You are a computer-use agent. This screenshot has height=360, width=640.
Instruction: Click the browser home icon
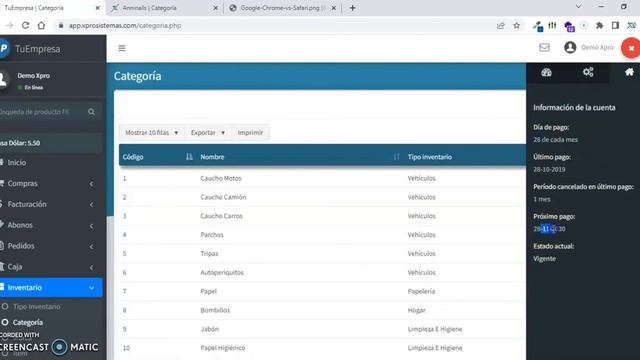pyautogui.click(x=41, y=25)
